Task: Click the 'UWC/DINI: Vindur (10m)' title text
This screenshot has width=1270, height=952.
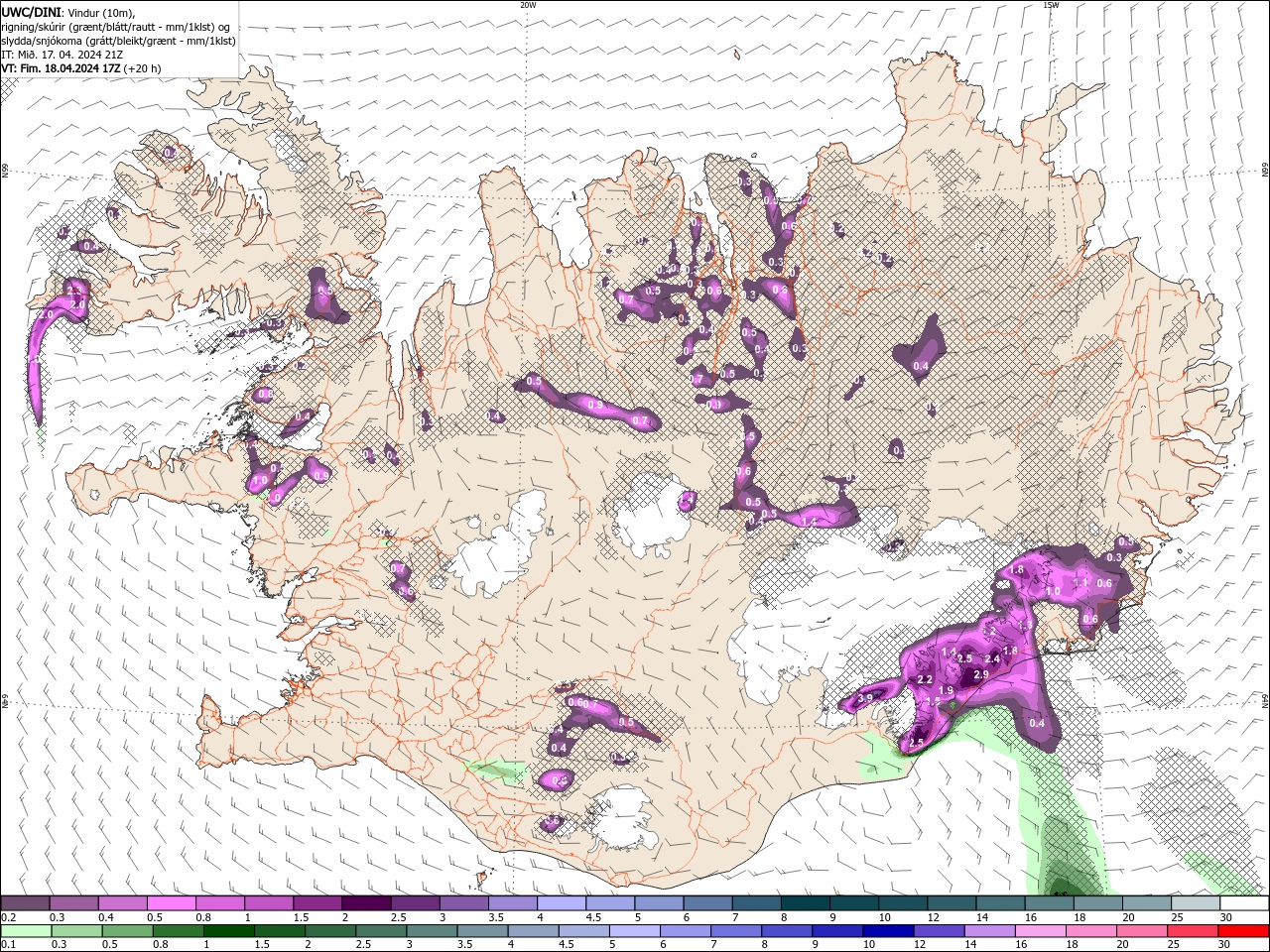Action: pos(68,12)
